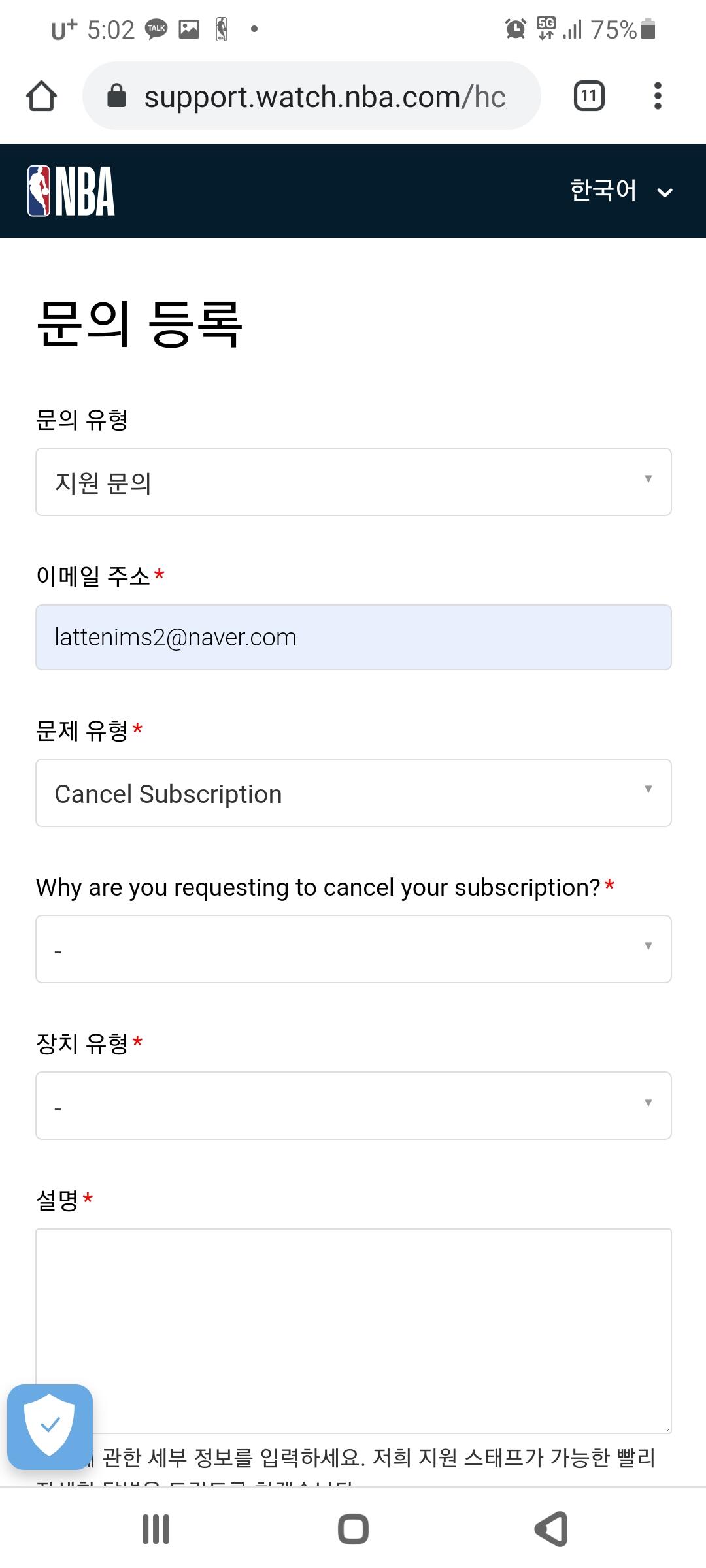Open the Android recent apps button

click(x=156, y=1529)
